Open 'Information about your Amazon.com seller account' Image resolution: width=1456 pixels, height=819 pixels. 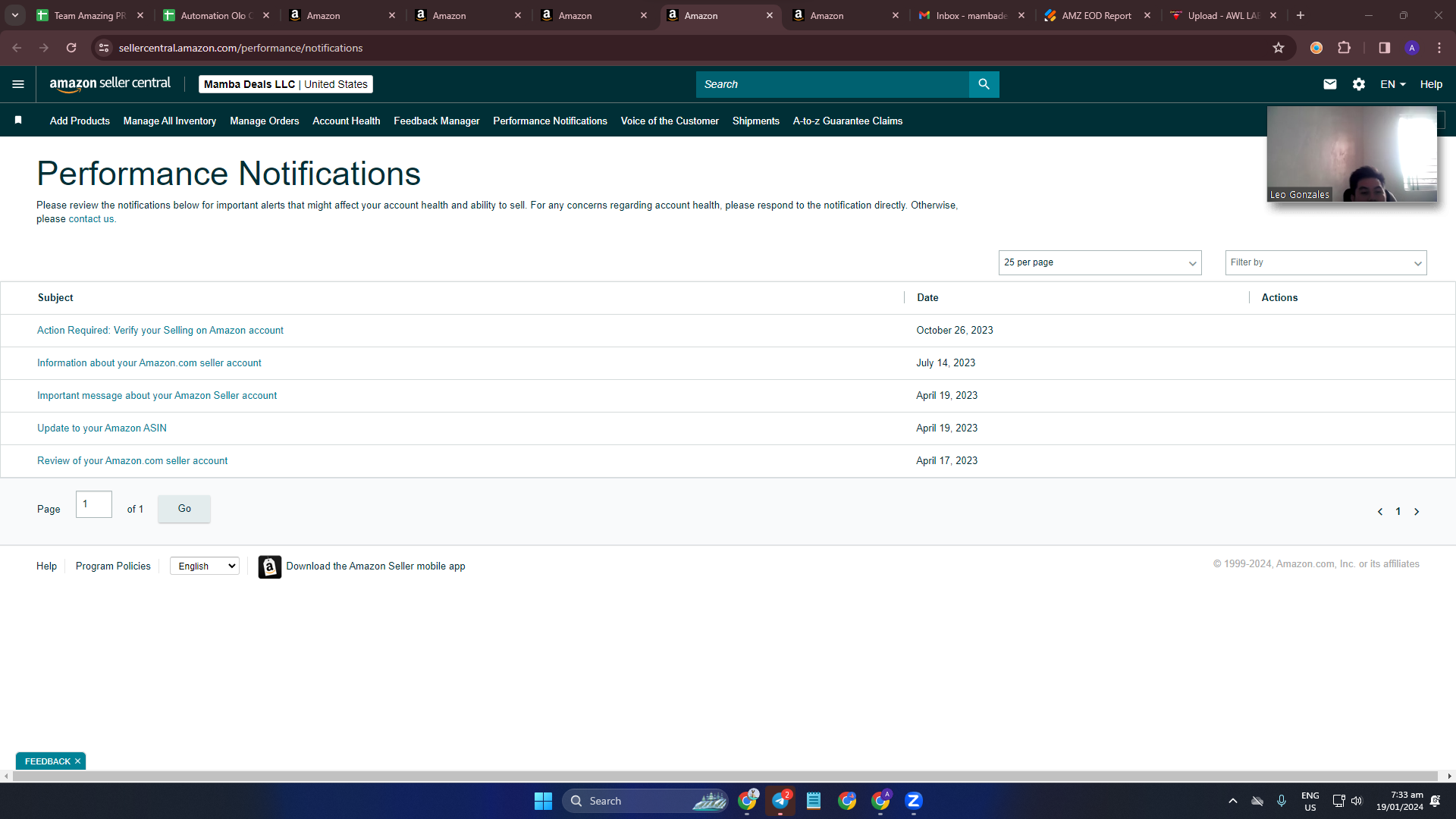[x=149, y=363]
